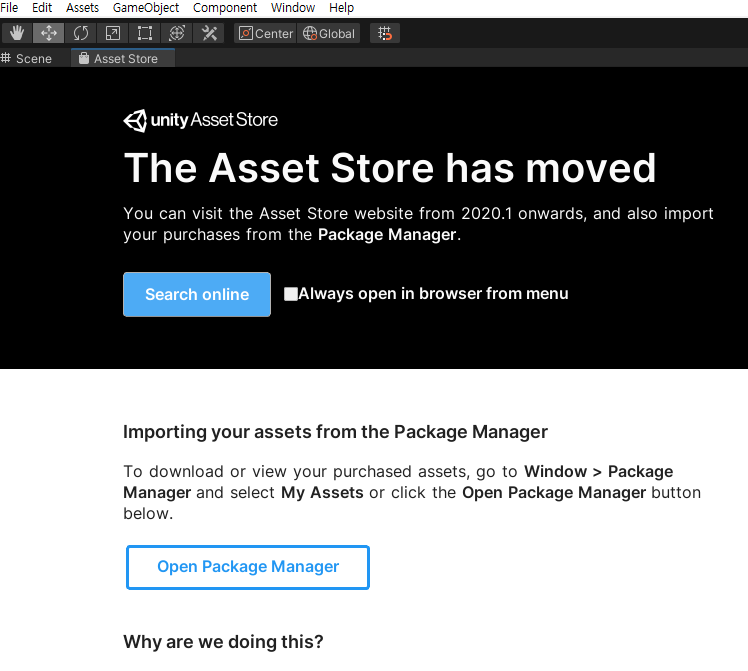Select the Scale tool
748x671 pixels.
[x=113, y=33]
